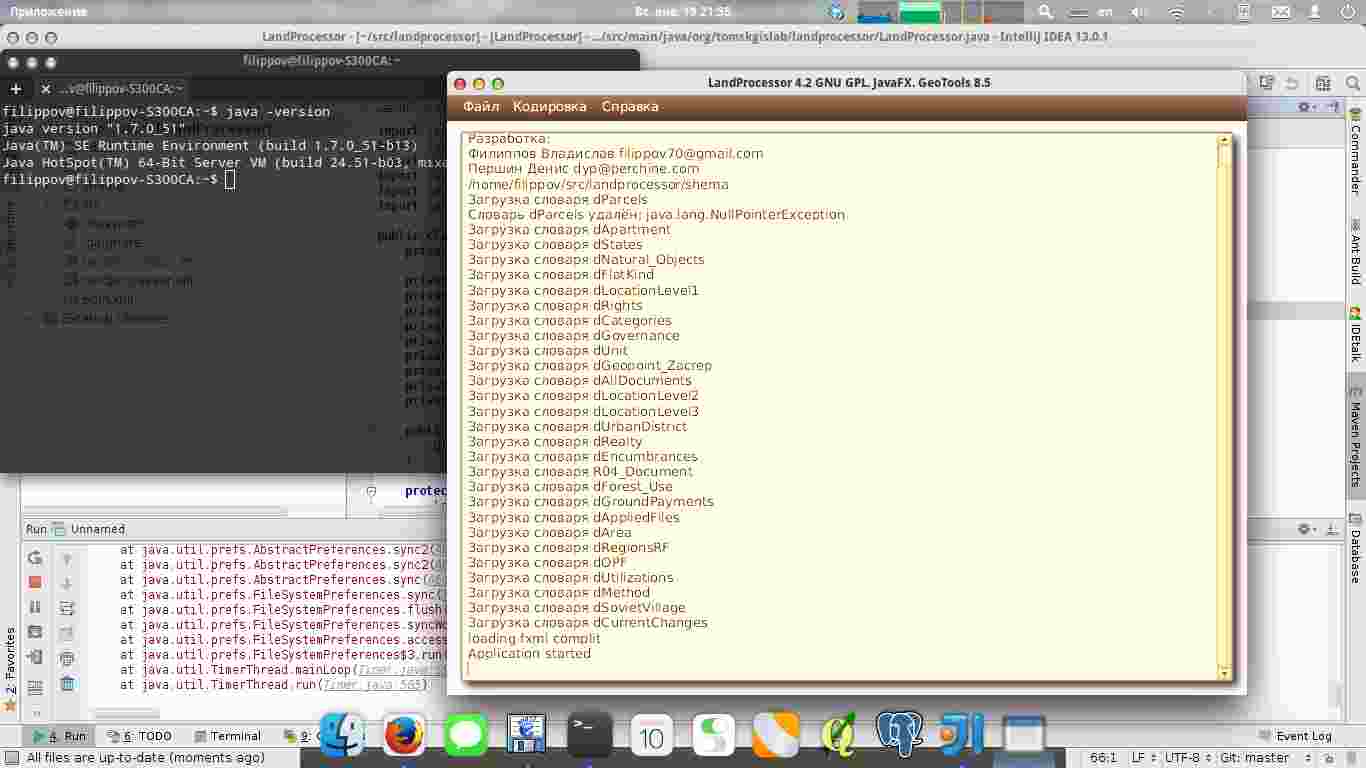Open the Favorites side panel
The image size is (1366, 768).
[11, 668]
